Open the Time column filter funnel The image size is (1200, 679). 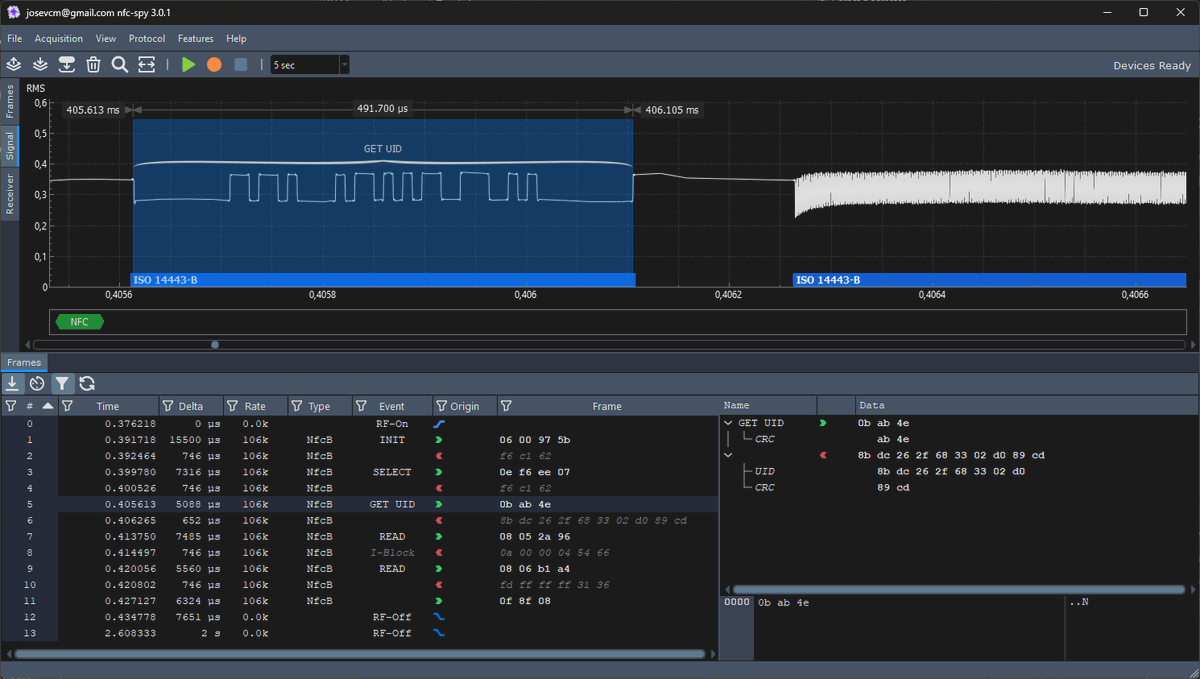coord(67,406)
